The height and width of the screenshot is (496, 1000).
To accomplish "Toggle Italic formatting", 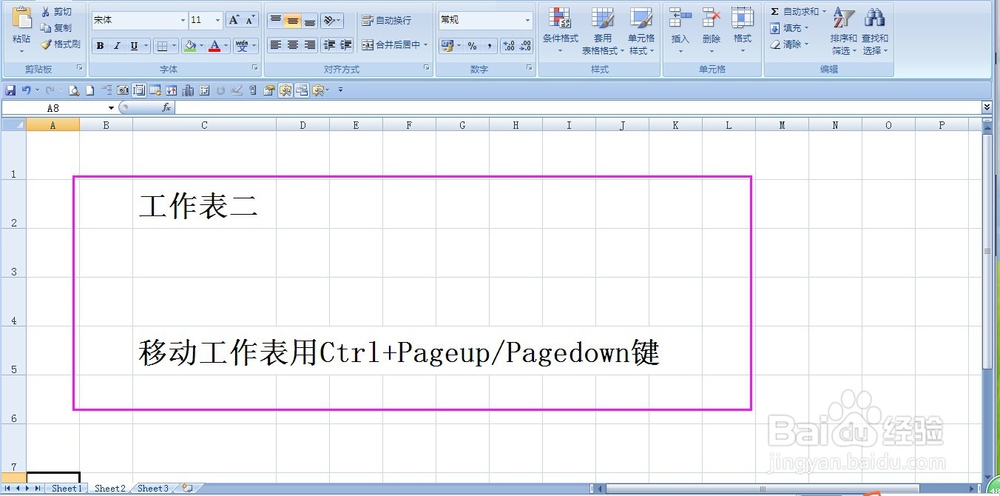I will point(117,45).
